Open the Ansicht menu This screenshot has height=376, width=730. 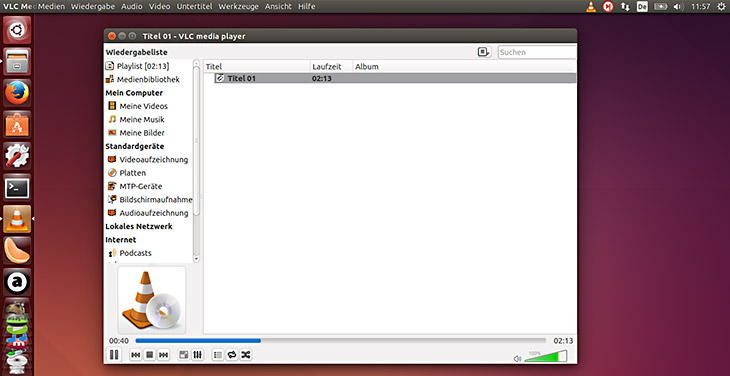[278, 7]
